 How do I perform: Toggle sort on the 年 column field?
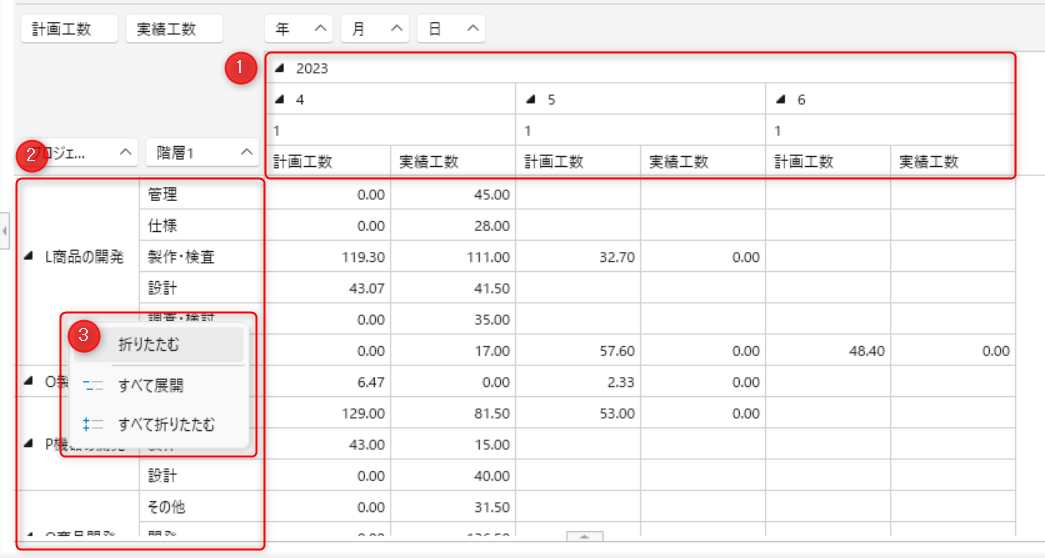point(318,29)
